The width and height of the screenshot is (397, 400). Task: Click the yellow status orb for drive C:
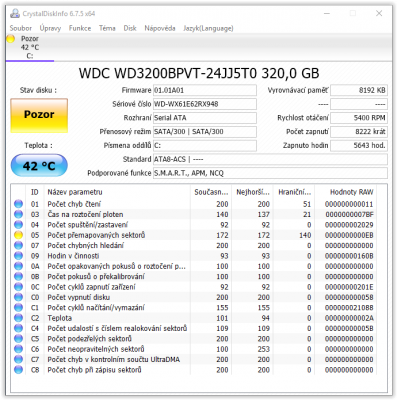coord(11,39)
